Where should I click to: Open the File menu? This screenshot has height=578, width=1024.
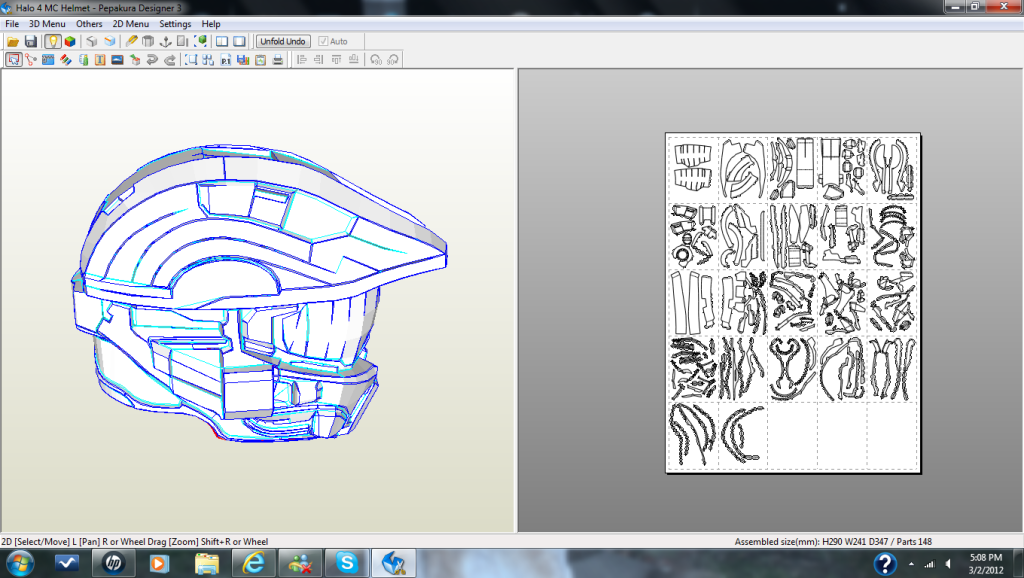point(12,24)
